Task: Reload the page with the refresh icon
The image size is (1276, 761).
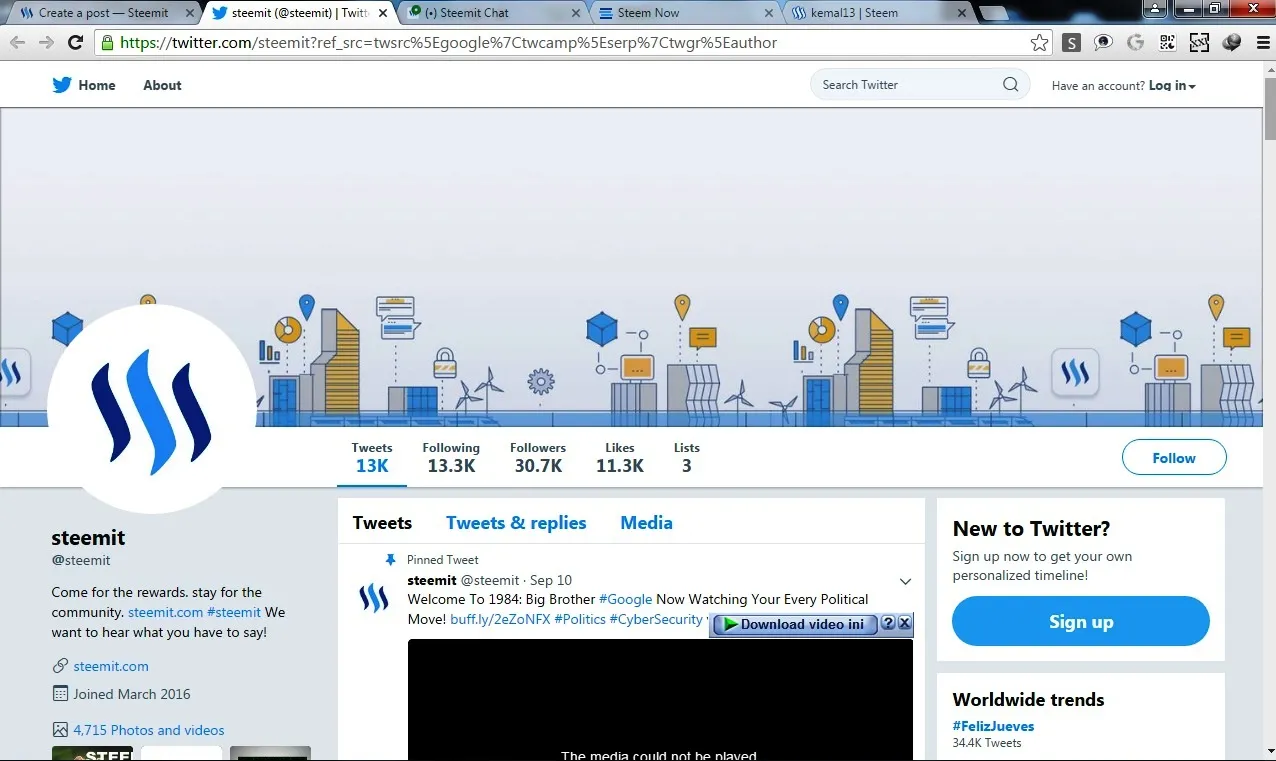Action: pyautogui.click(x=75, y=43)
